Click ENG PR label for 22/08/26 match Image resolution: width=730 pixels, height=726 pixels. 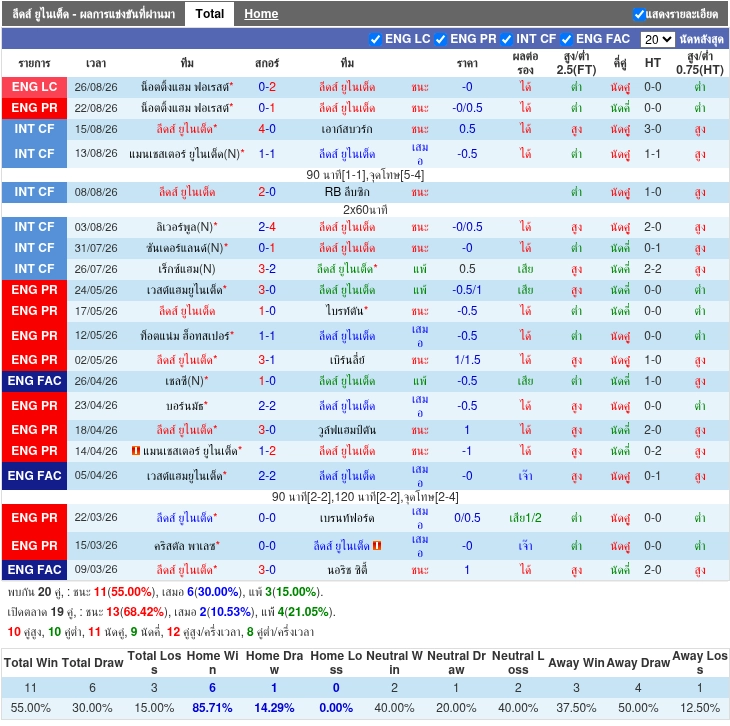click(34, 108)
